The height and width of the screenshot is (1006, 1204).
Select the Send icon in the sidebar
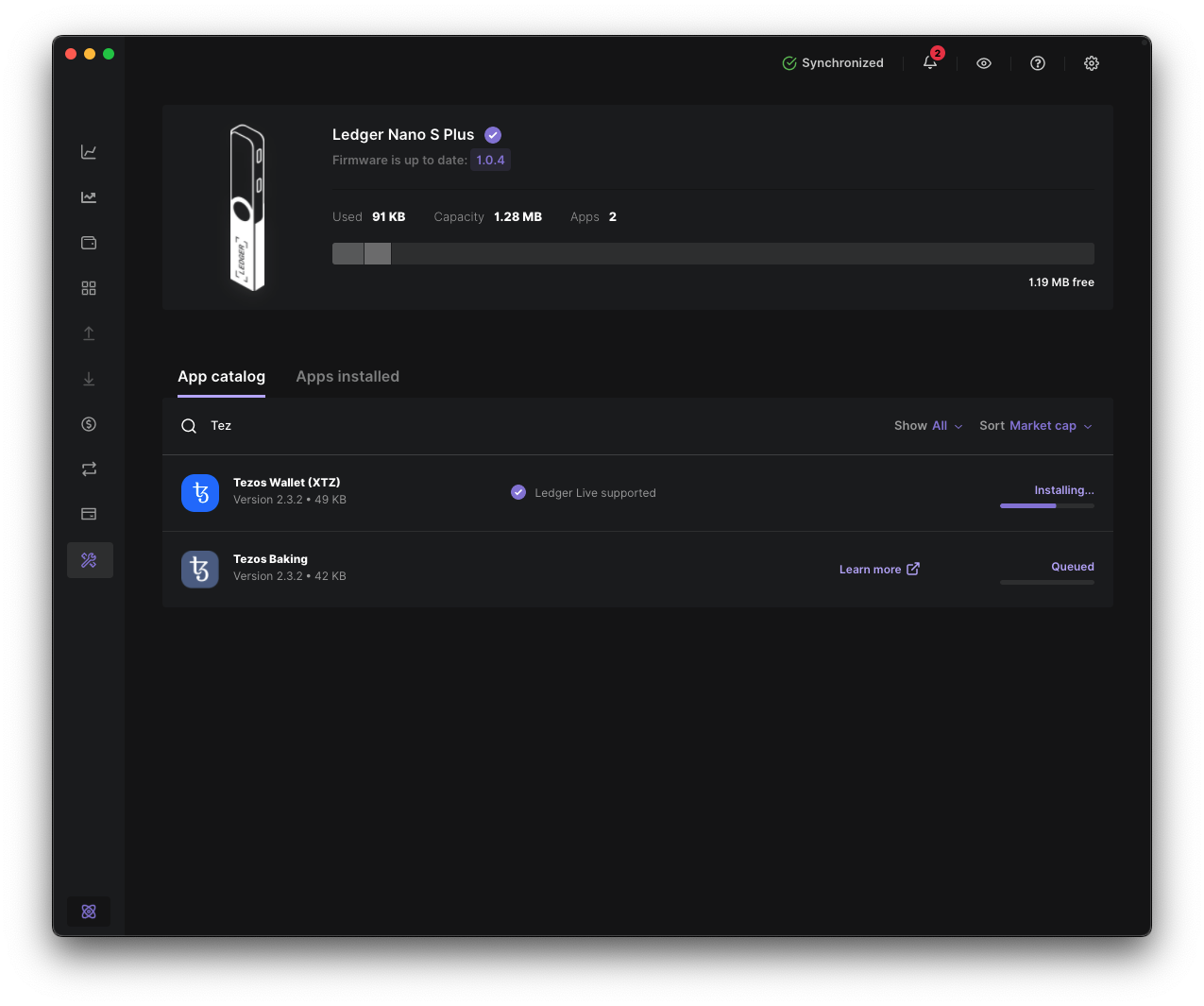click(x=89, y=332)
